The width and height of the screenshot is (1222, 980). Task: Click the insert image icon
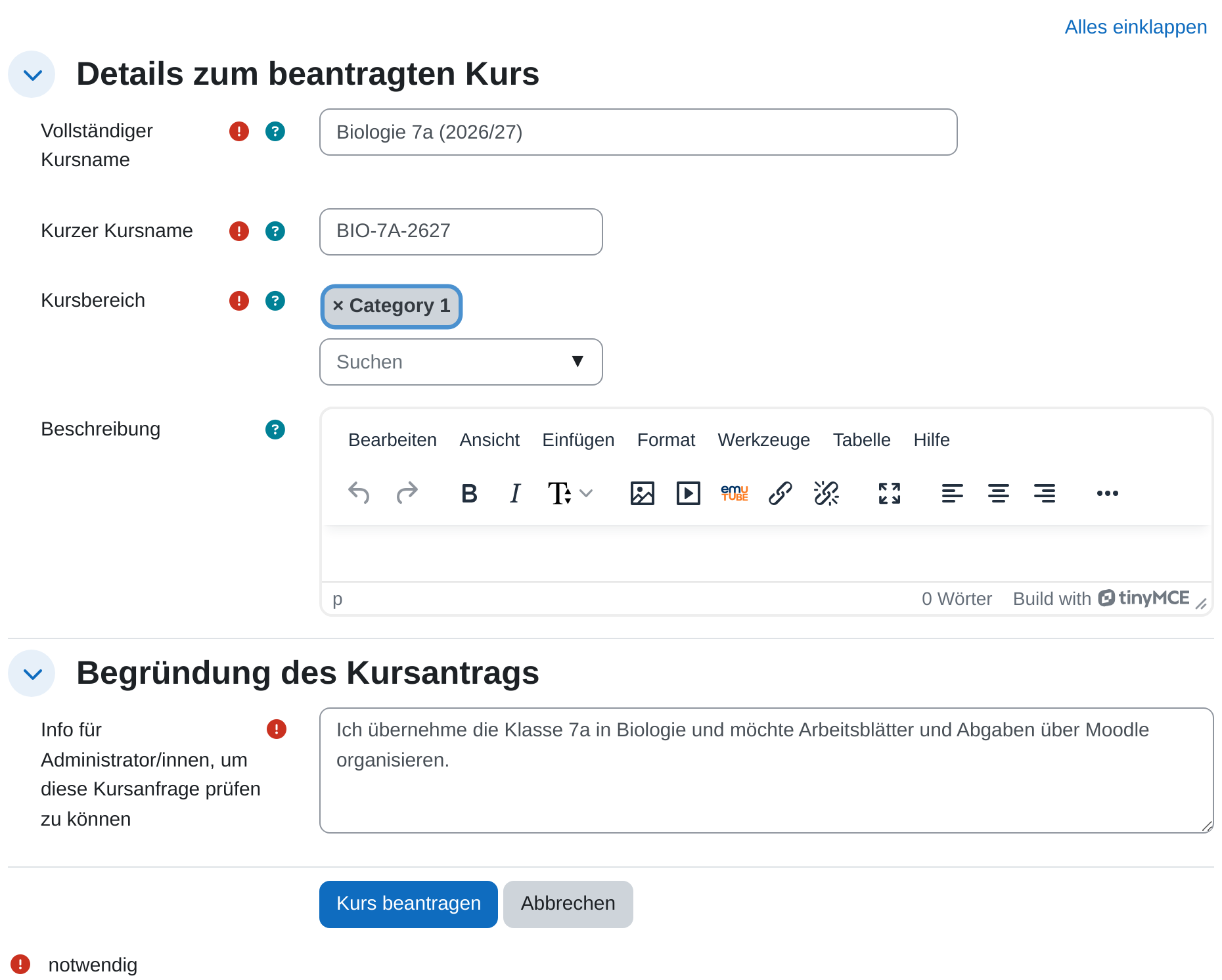tap(643, 493)
